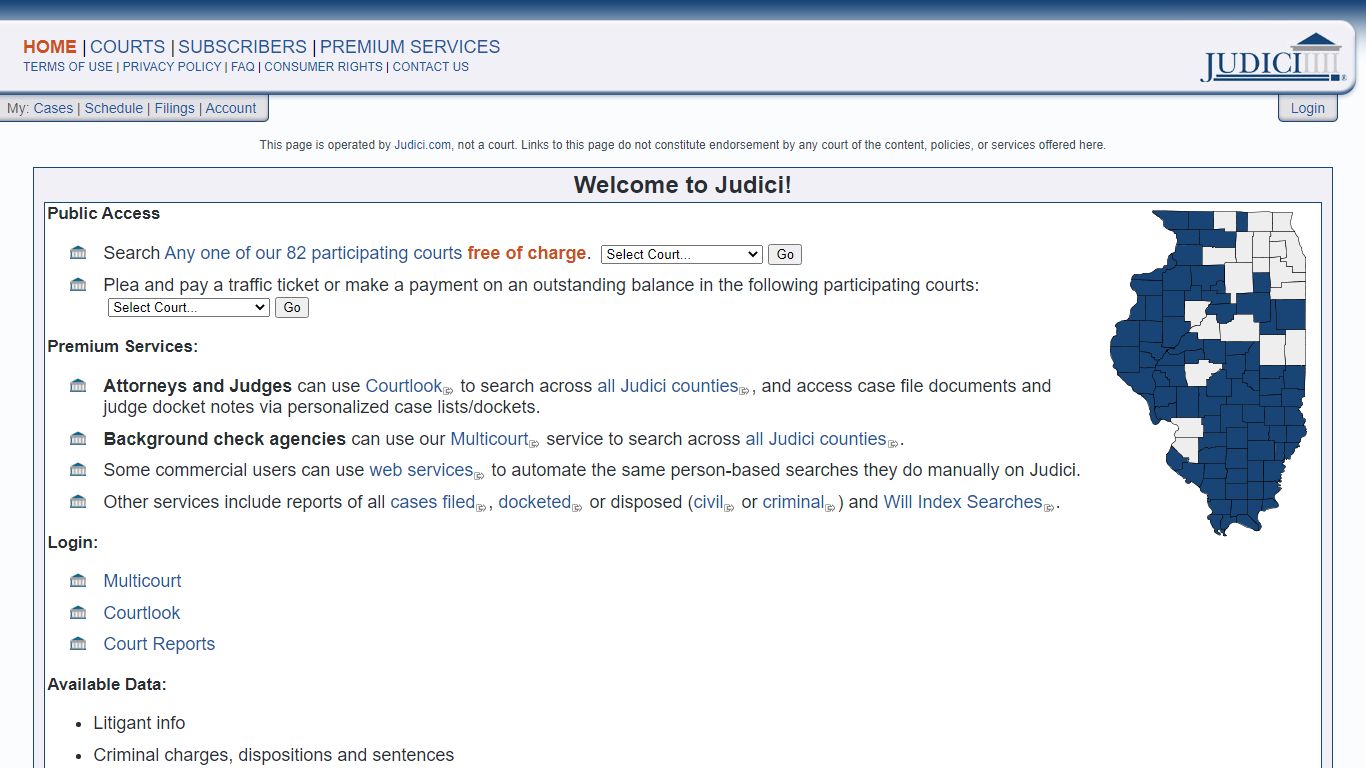Click 'all Judici counties' after Courtlook
The width and height of the screenshot is (1366, 768).
click(x=668, y=386)
